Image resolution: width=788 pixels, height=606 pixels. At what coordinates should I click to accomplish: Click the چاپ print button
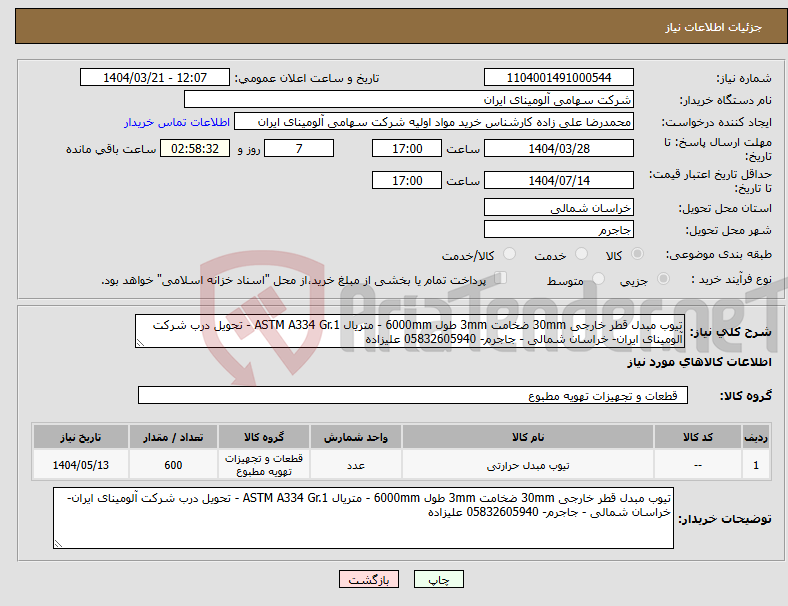click(x=439, y=579)
